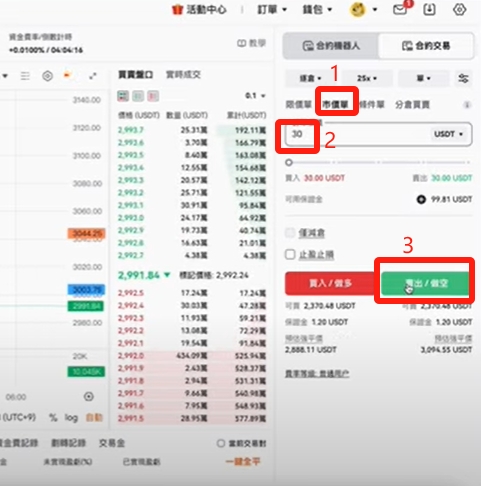Enable the take-profit stop-loss checkbox

click(x=290, y=254)
